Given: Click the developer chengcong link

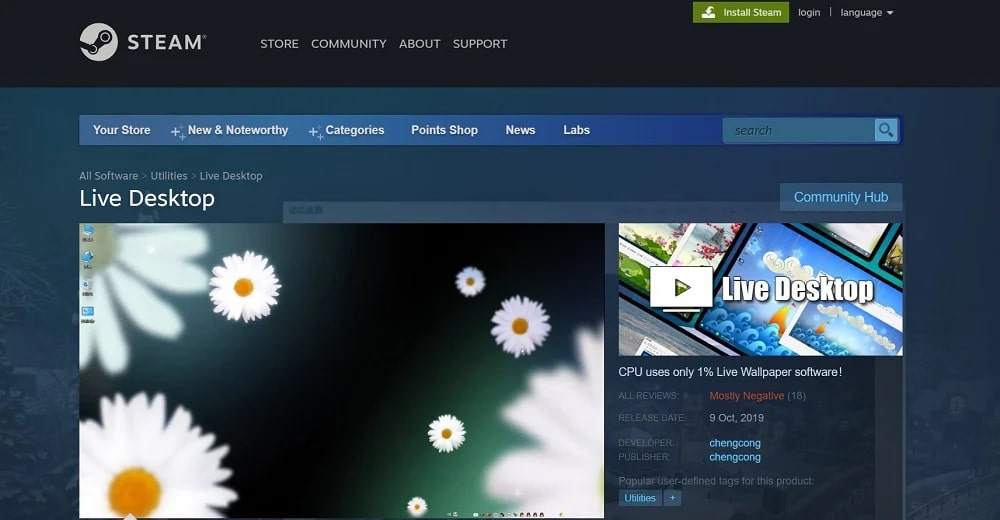Looking at the screenshot, I should tap(735, 443).
